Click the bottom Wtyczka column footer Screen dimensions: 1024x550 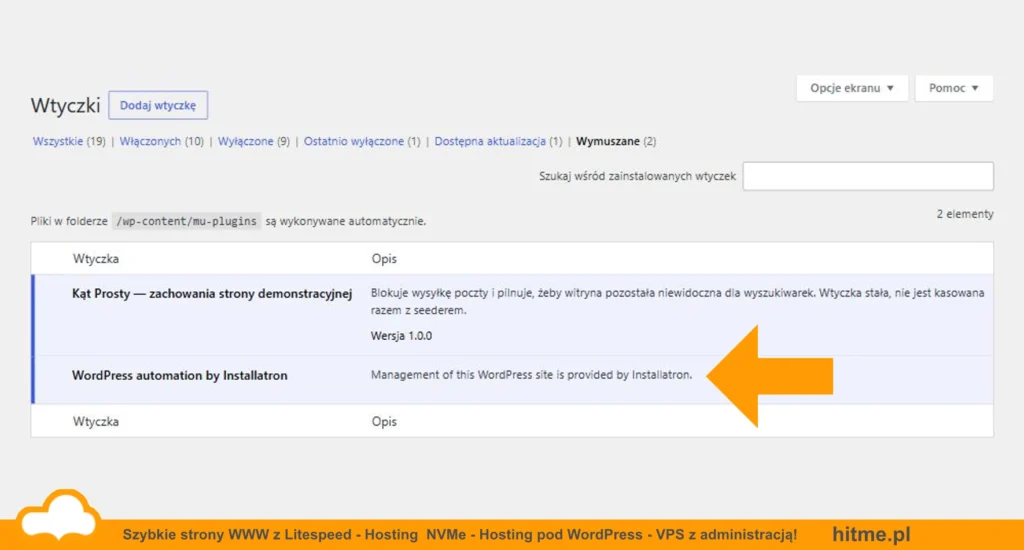(95, 421)
